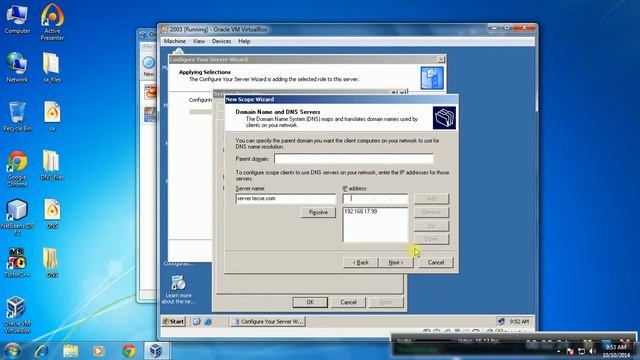Open the DNS ActivePresenter file icon
The width and height of the screenshot is (640, 360).
point(52,214)
